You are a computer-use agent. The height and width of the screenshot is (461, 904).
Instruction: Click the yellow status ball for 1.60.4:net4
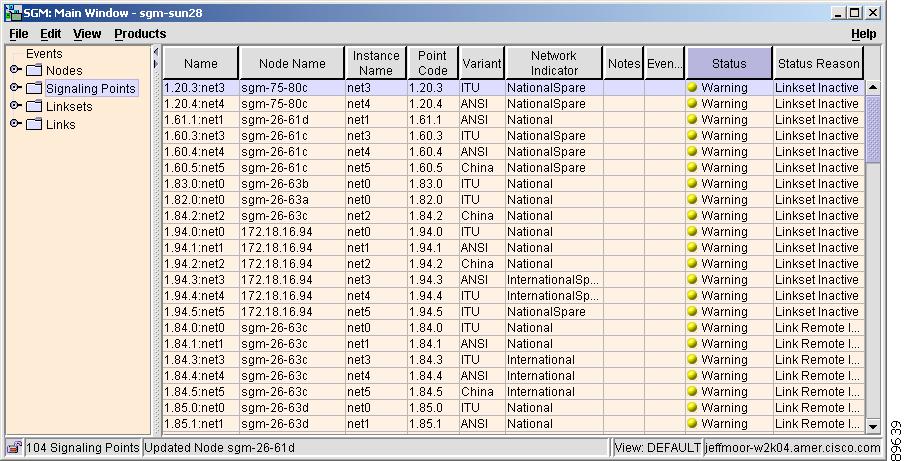tap(692, 152)
